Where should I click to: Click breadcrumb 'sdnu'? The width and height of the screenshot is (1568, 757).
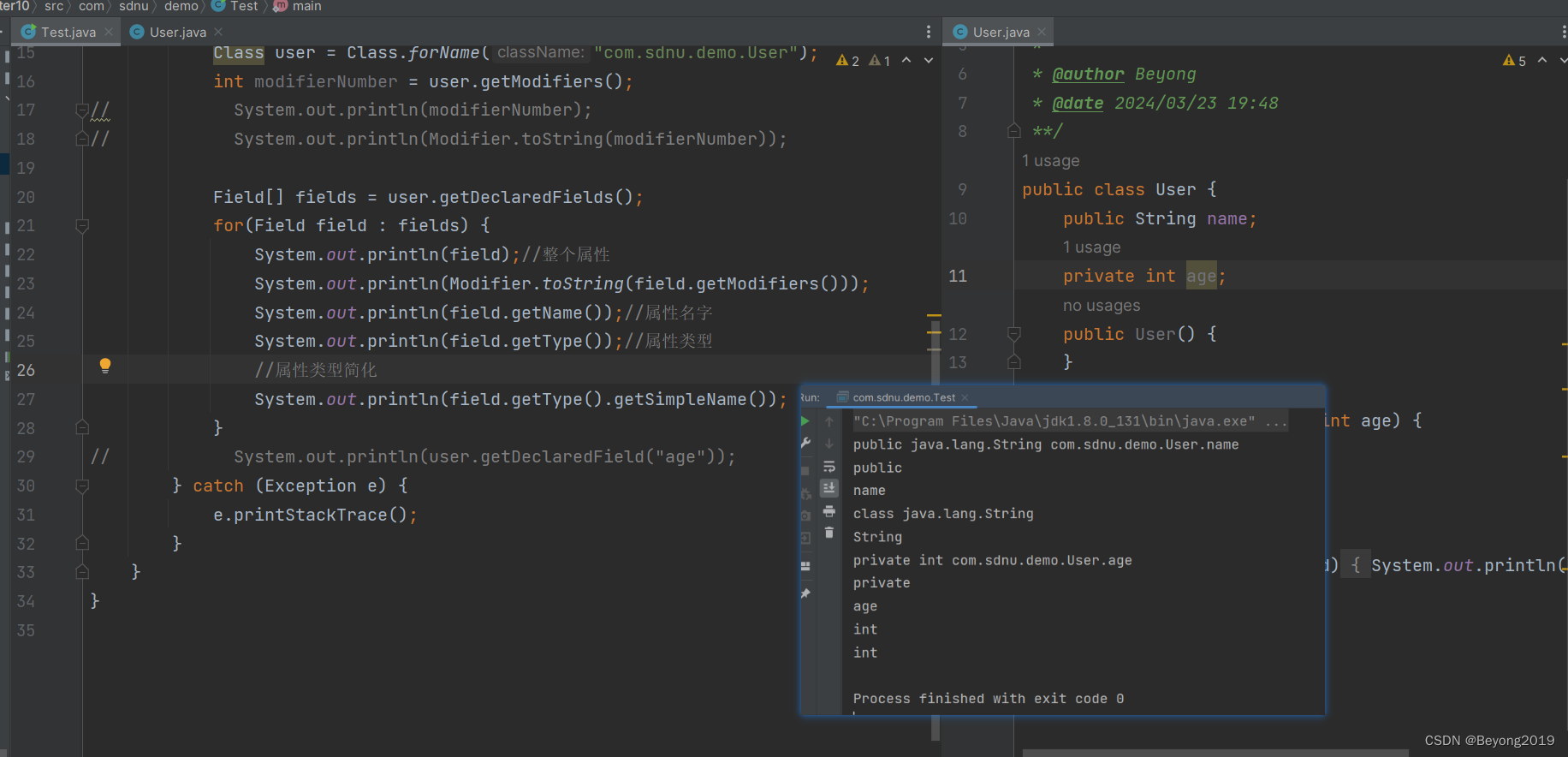pos(134,6)
